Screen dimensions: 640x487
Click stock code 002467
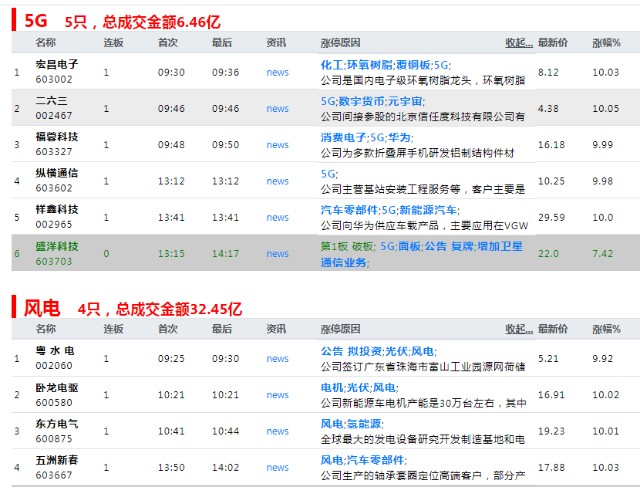pos(54,116)
